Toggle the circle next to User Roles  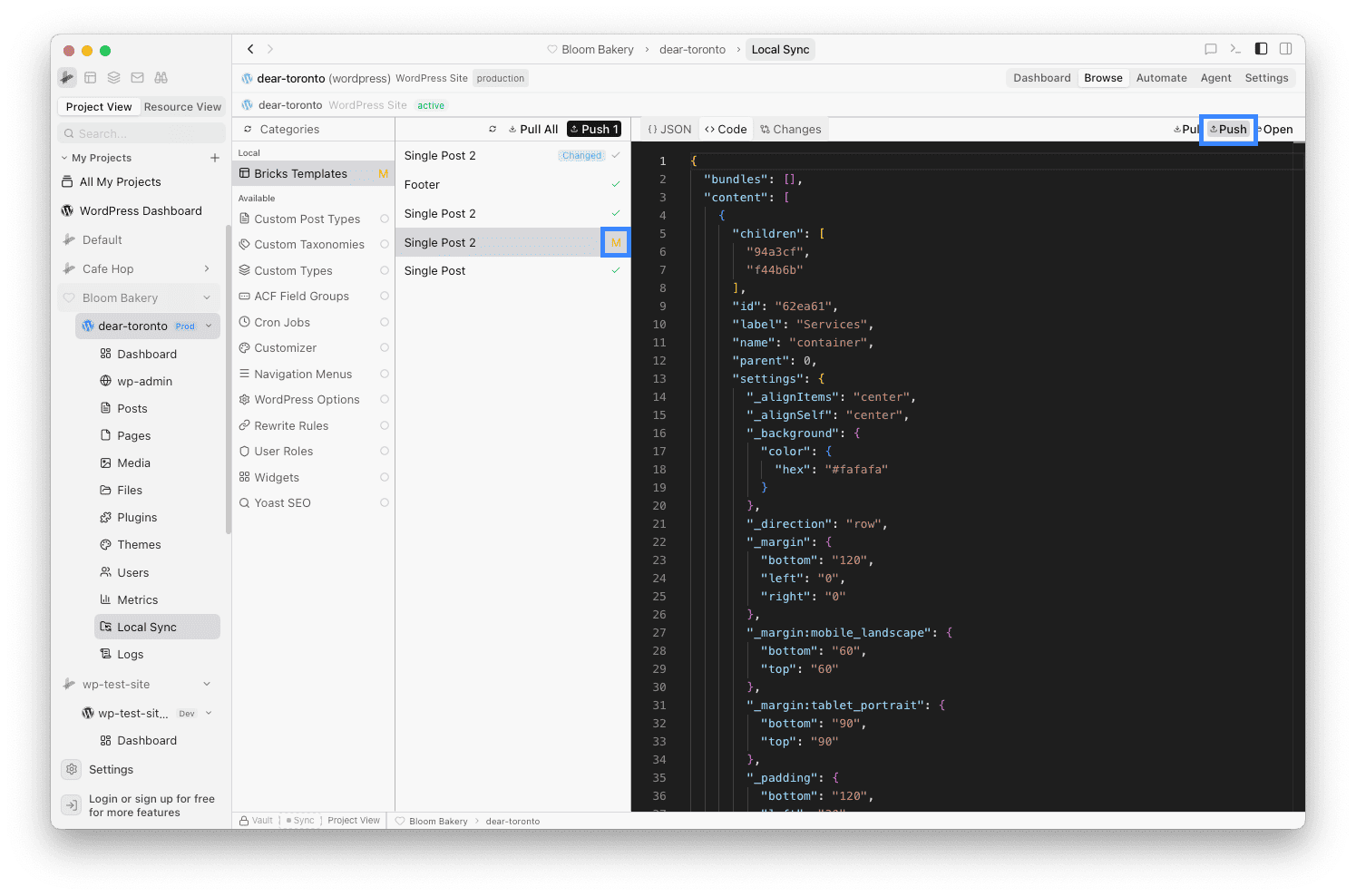(x=385, y=452)
